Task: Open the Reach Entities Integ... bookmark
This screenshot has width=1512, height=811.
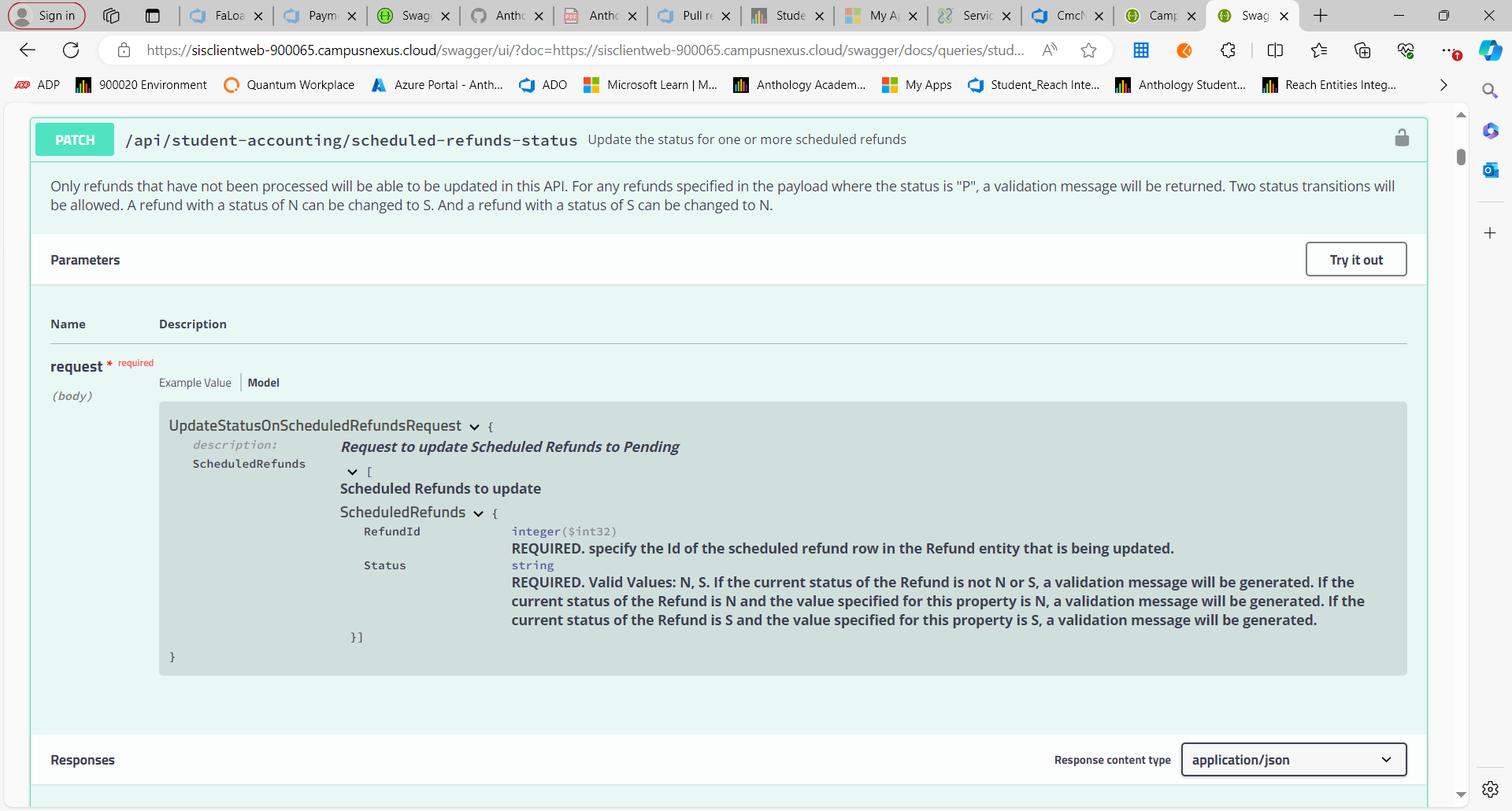Action: point(1329,85)
